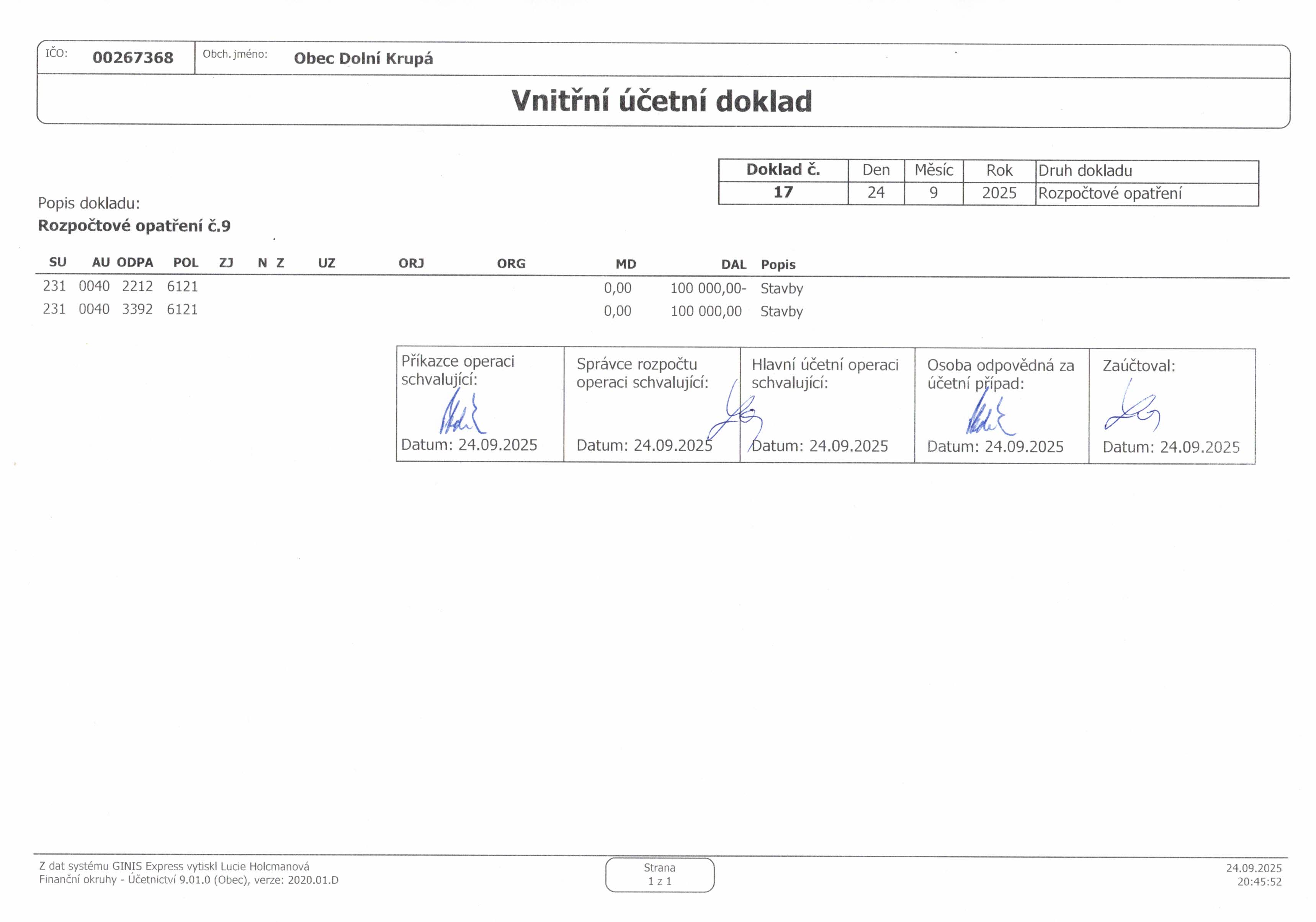This screenshot has height=922, width=1316.
Task: Click the negative amount 100 000,00-
Action: (x=708, y=288)
